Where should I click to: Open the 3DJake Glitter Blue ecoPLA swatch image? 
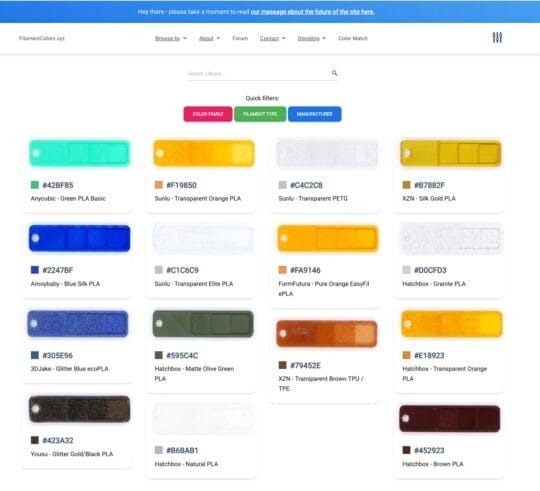[x=78, y=324]
